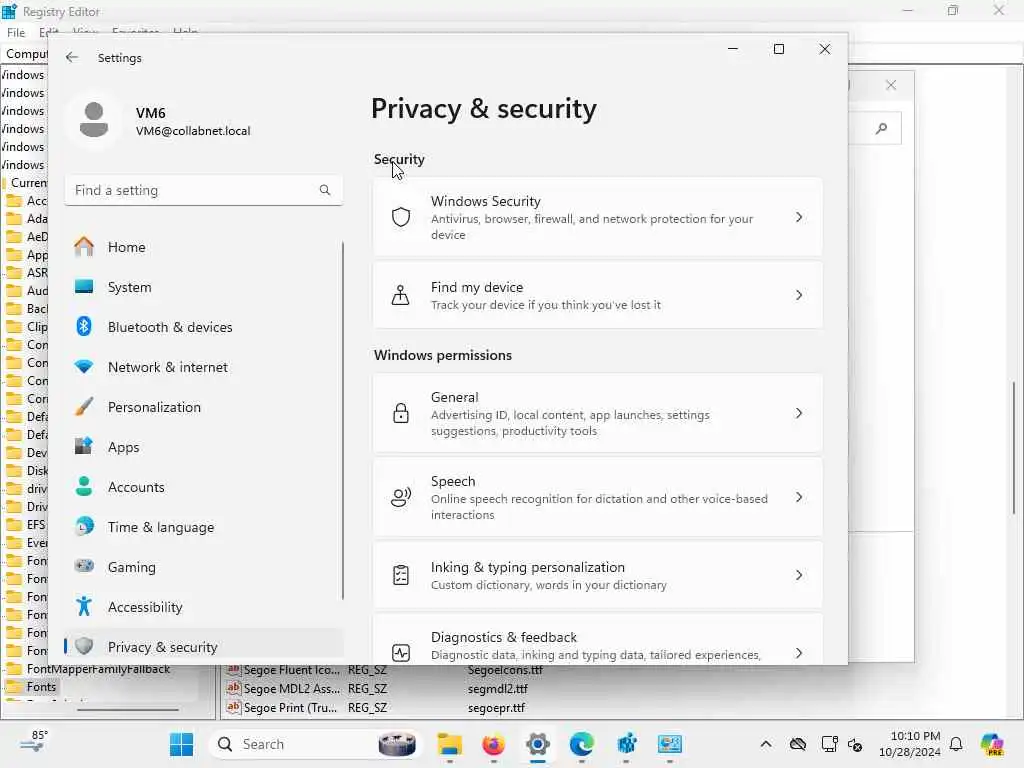Viewport: 1024px width, 768px height.
Task: Open Speech permissions card
Action: pyautogui.click(x=598, y=498)
